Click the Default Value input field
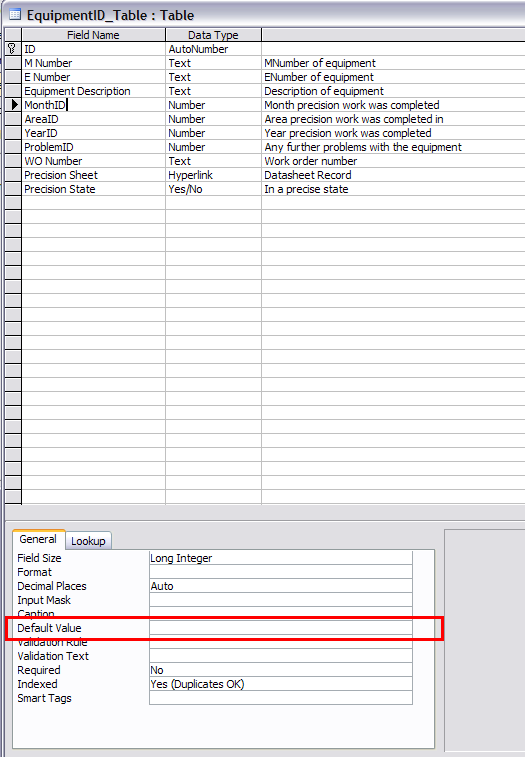 281,628
